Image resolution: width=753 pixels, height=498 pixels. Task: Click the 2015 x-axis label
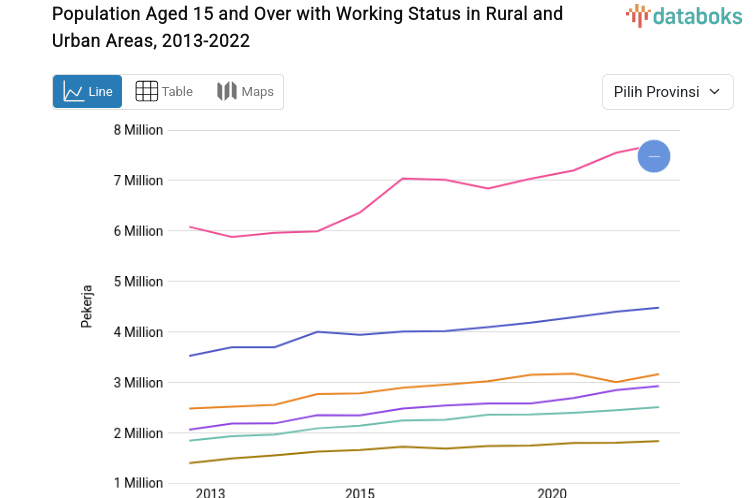coord(360,492)
